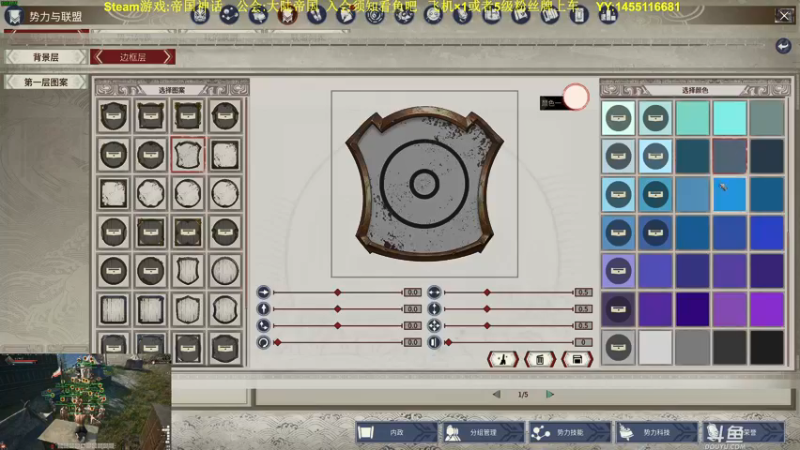The height and width of the screenshot is (450, 800).
Task: Click the mirror value field showing 0
Action: (583, 342)
